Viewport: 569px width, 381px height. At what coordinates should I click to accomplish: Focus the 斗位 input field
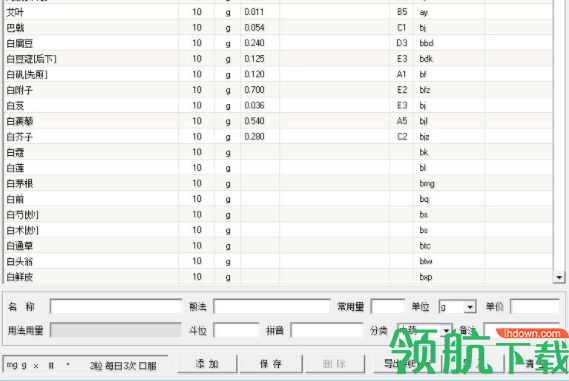pyautogui.click(x=236, y=330)
